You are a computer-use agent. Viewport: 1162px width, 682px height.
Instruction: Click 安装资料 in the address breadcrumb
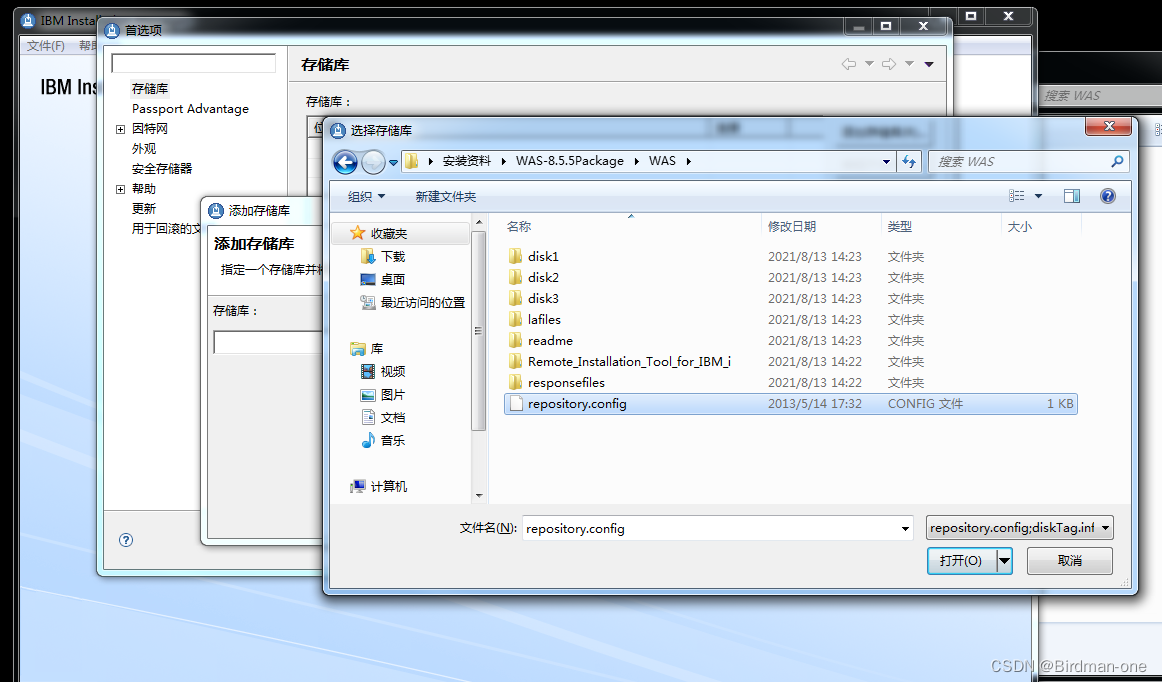click(467, 161)
